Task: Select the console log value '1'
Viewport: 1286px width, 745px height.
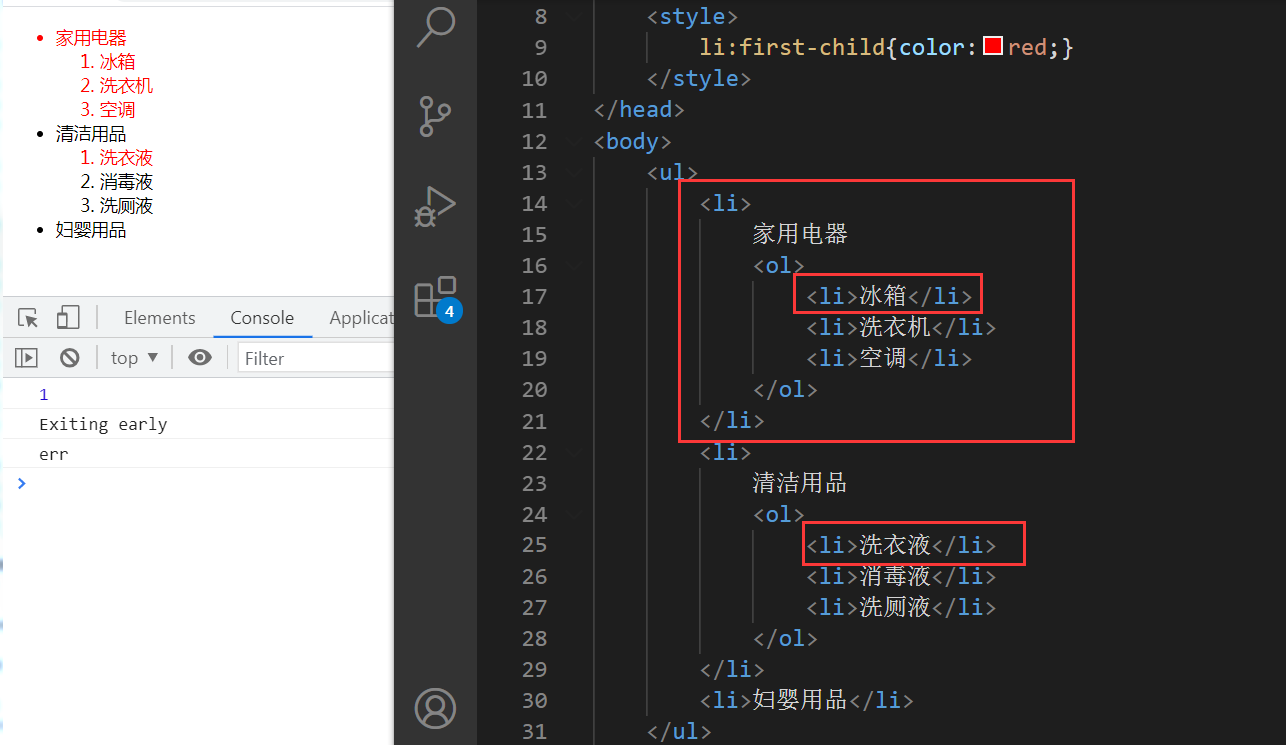Action: pyautogui.click(x=43, y=394)
